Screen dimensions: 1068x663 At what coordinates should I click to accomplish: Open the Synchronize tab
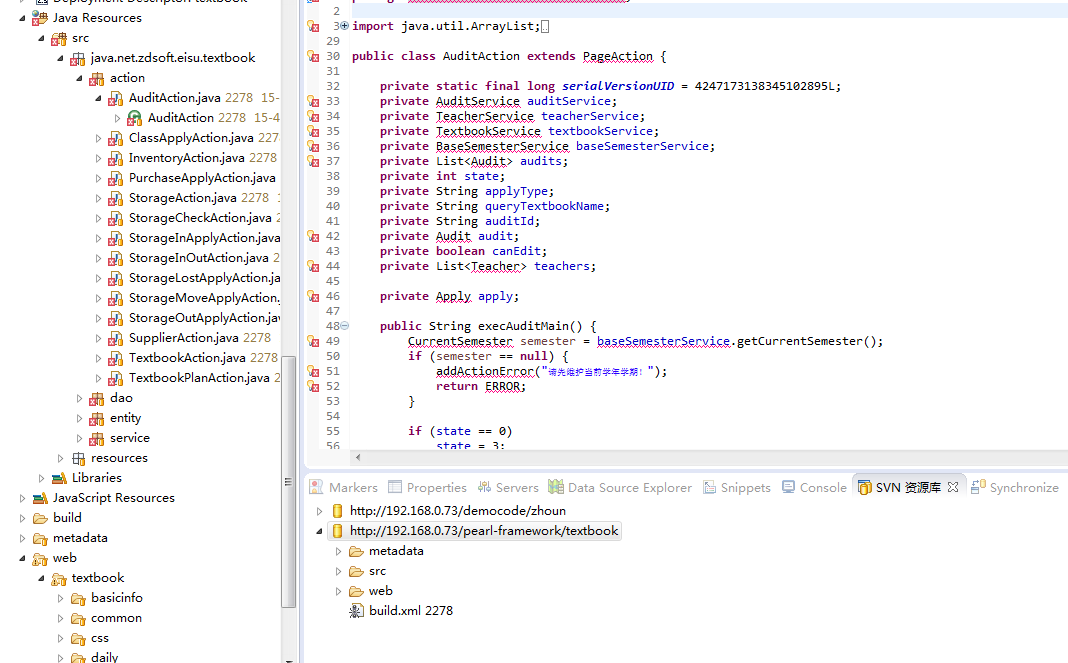tap(1015, 488)
